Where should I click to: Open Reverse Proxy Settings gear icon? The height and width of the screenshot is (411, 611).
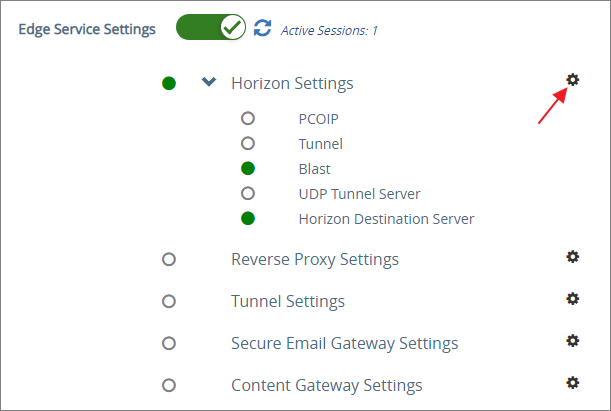pos(573,257)
